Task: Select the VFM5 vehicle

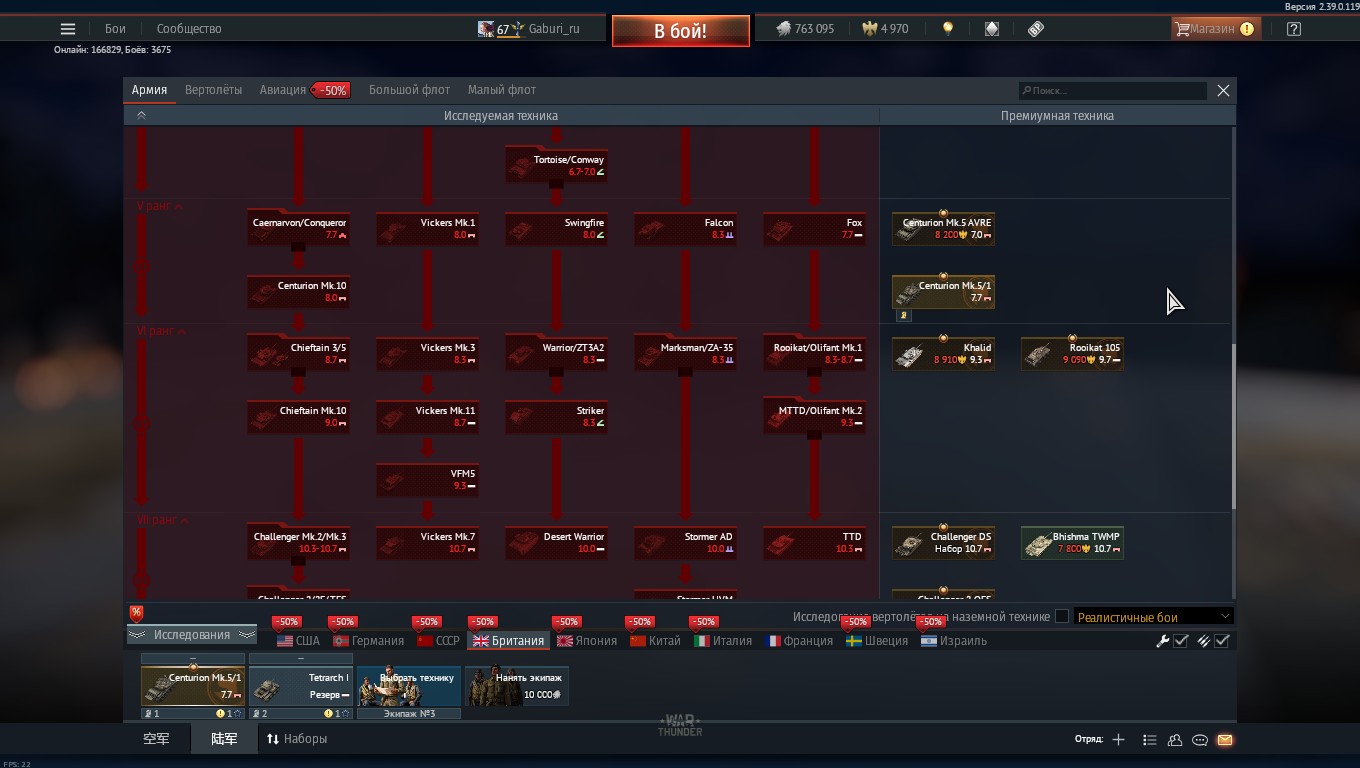Action: coord(427,479)
